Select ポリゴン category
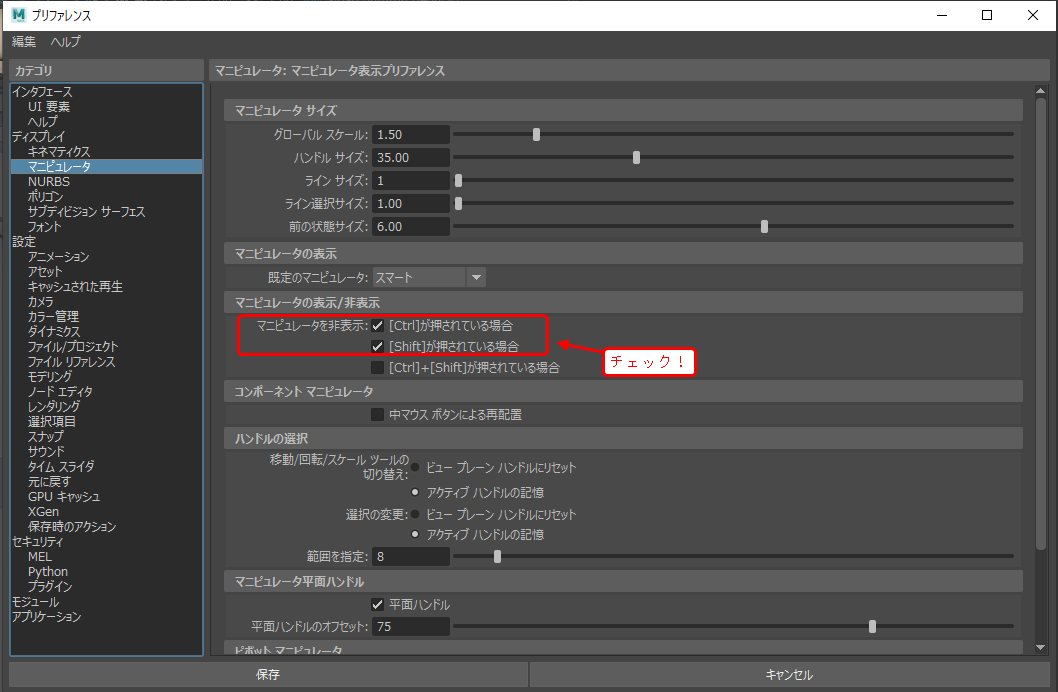 (45, 196)
